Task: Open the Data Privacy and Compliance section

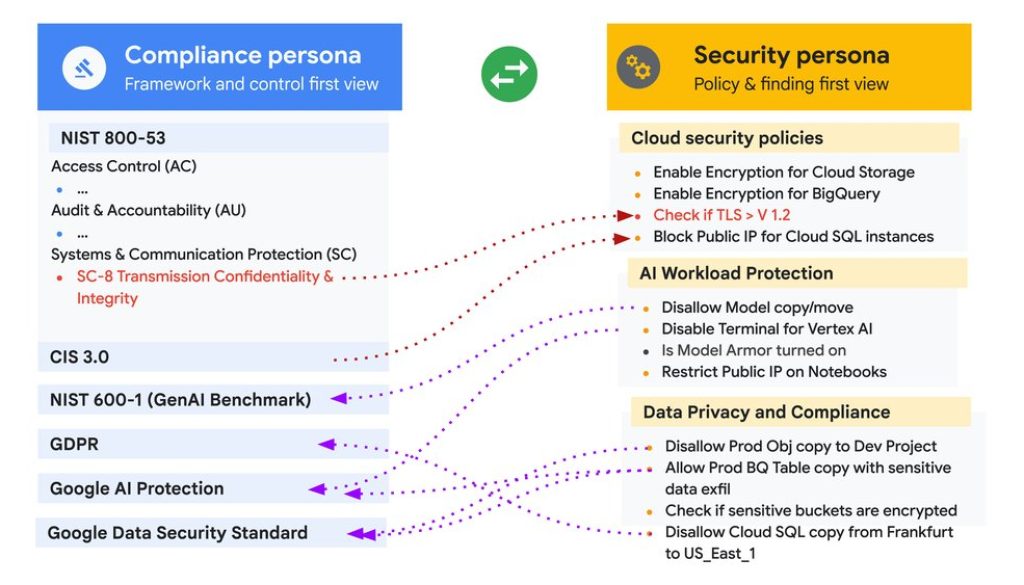Action: point(766,412)
